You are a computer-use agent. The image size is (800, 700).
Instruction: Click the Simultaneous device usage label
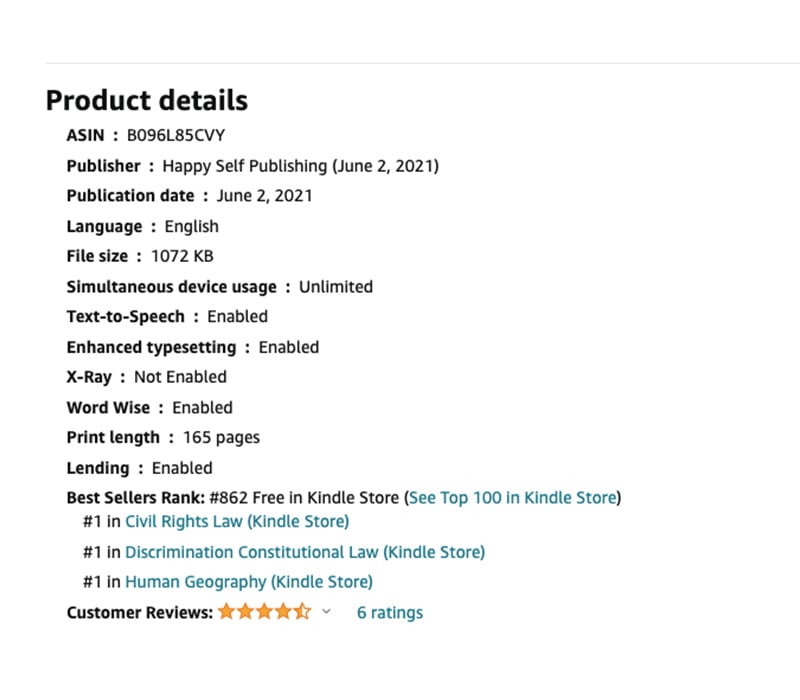click(x=171, y=287)
